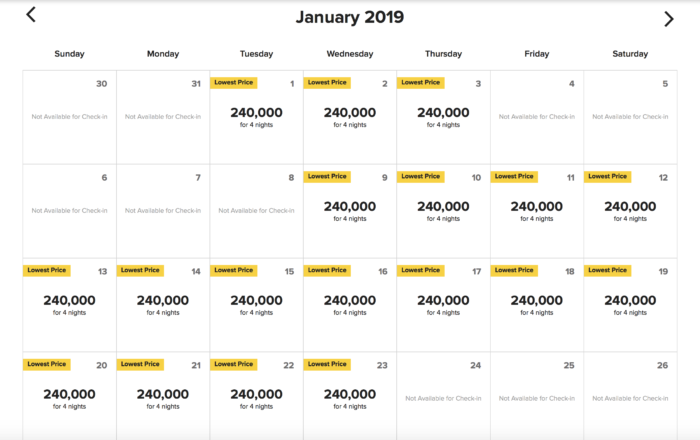Choose Friday January 11 cell

pos(537,211)
